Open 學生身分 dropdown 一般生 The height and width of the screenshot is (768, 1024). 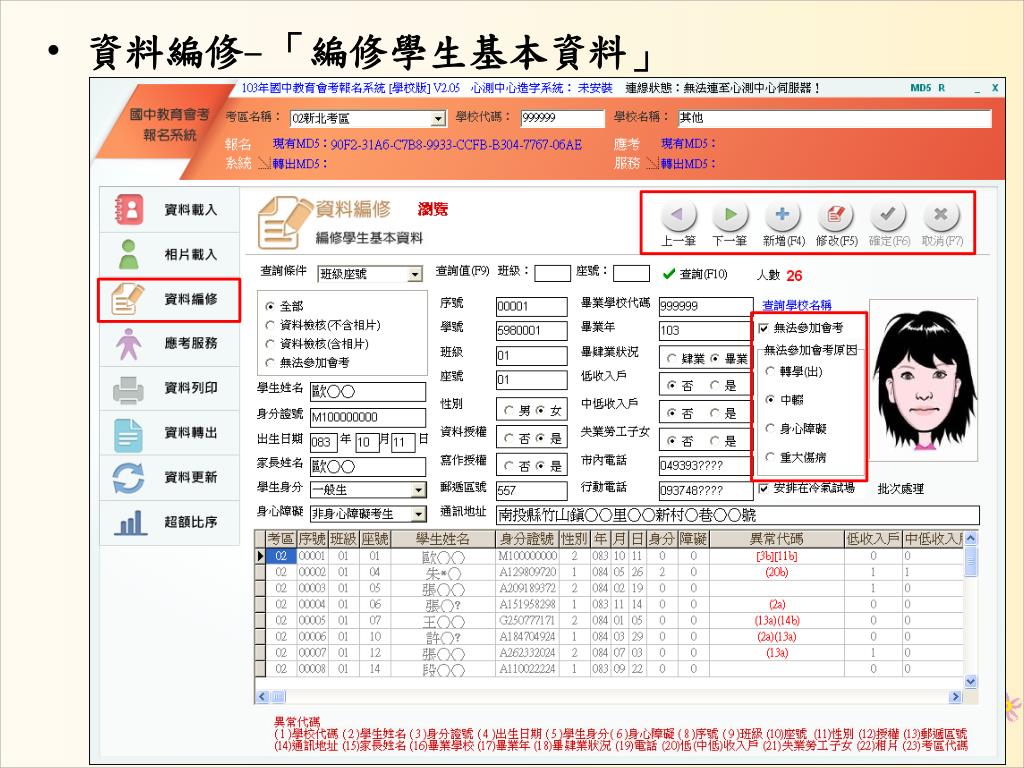click(419, 490)
